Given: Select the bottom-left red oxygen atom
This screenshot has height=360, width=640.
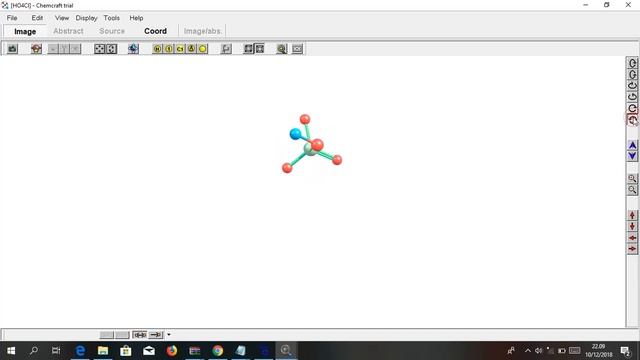Looking at the screenshot, I should pos(287,168).
